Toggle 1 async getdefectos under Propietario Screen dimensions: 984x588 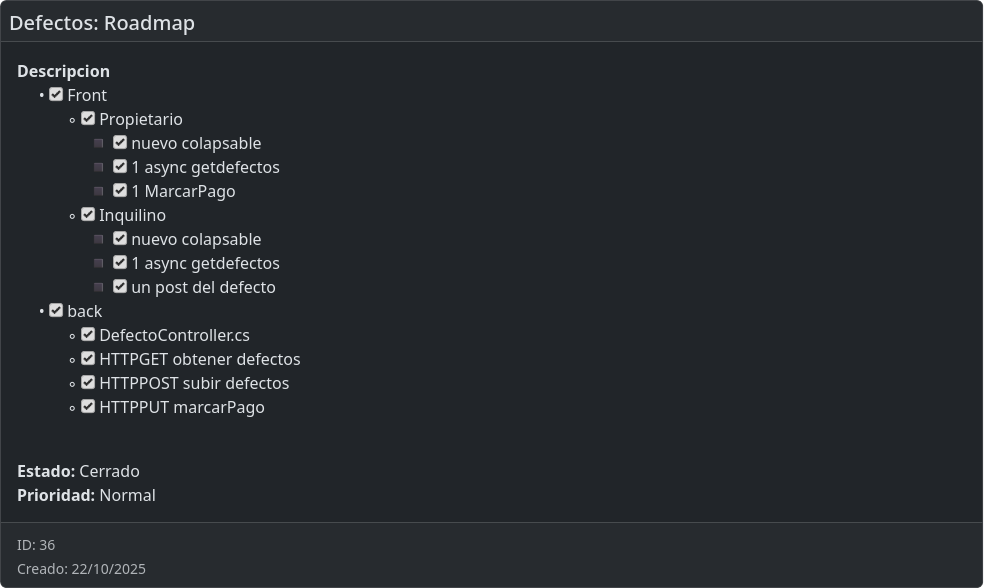(120, 167)
